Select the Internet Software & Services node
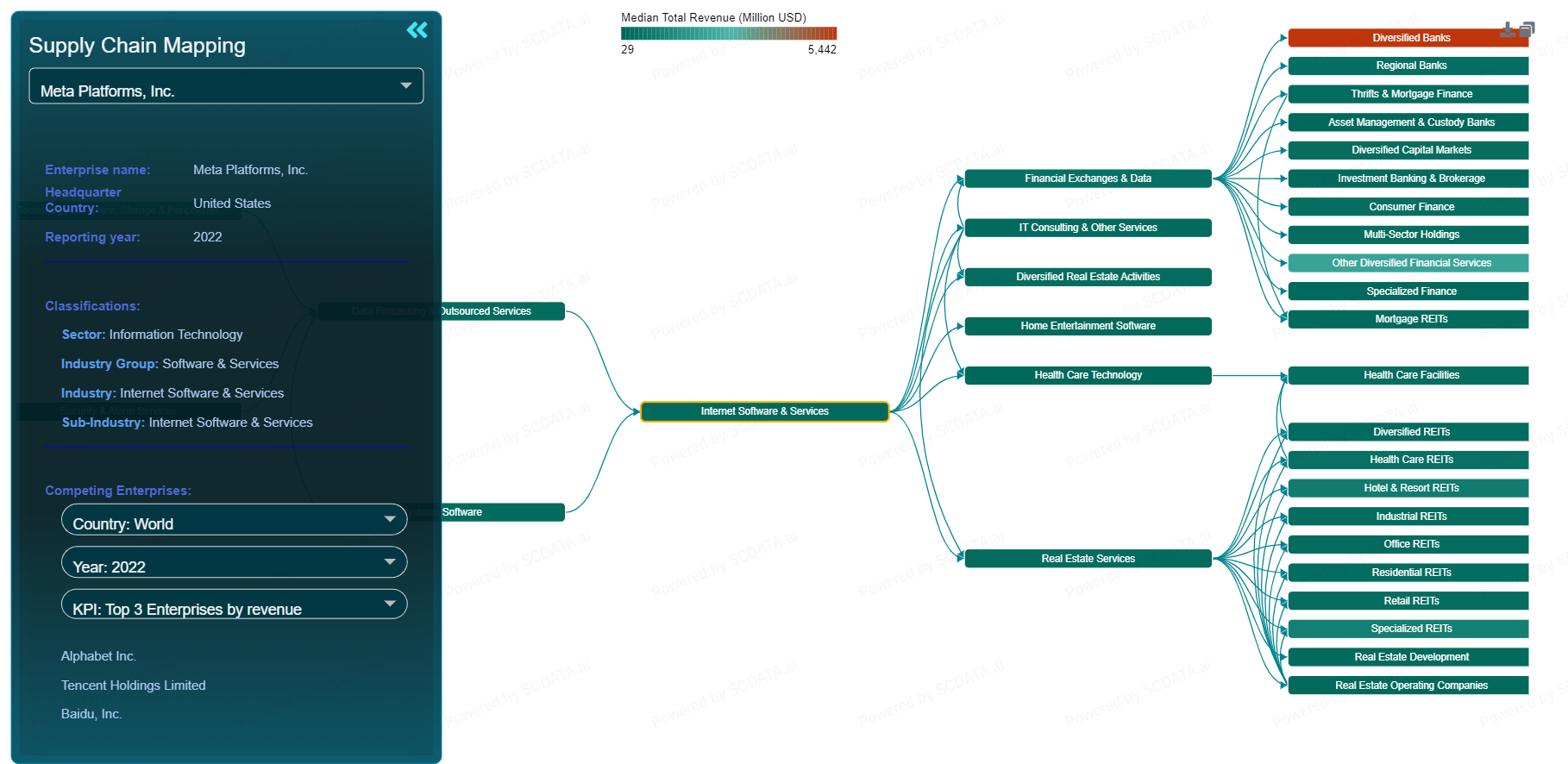 coord(764,411)
